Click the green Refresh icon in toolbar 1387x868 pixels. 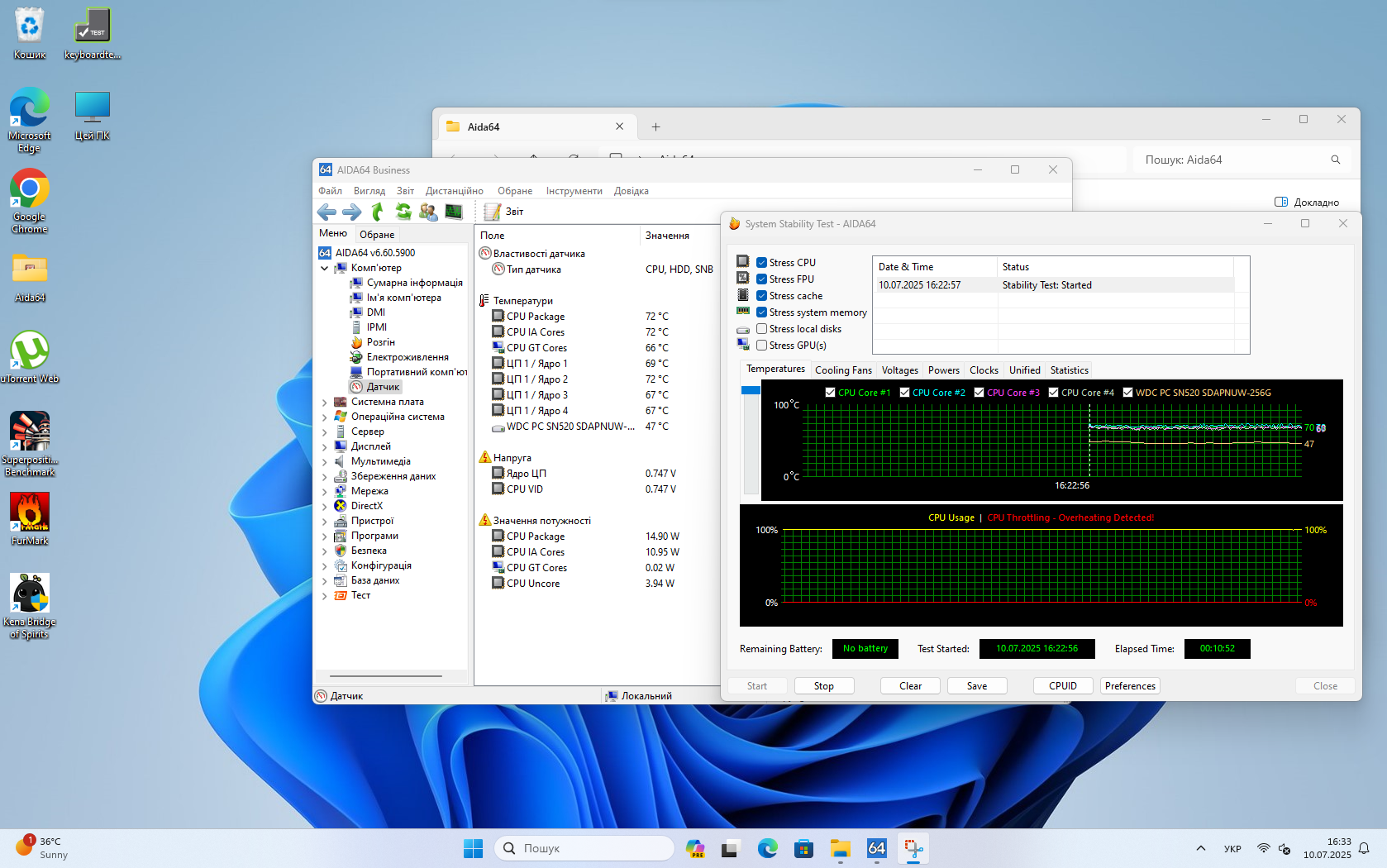[x=403, y=212]
